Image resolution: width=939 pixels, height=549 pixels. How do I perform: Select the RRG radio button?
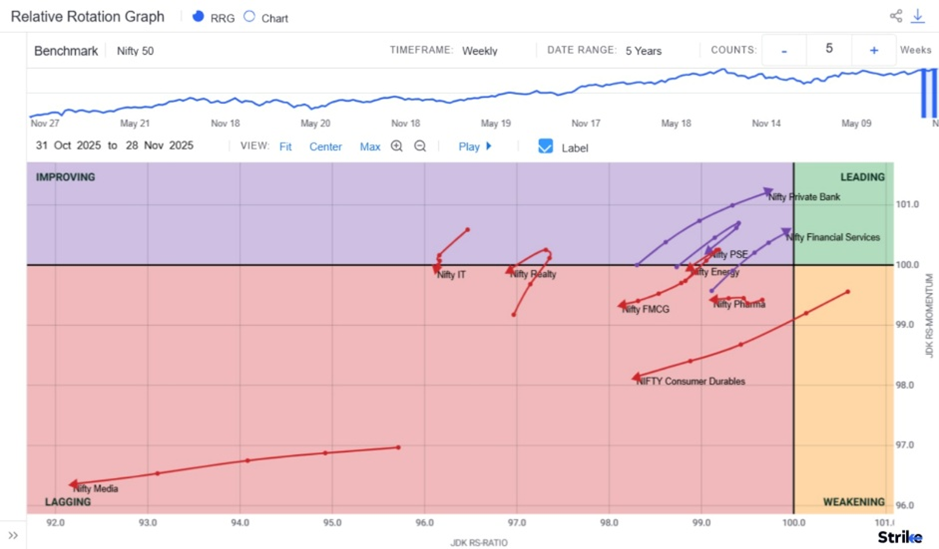click(x=198, y=17)
